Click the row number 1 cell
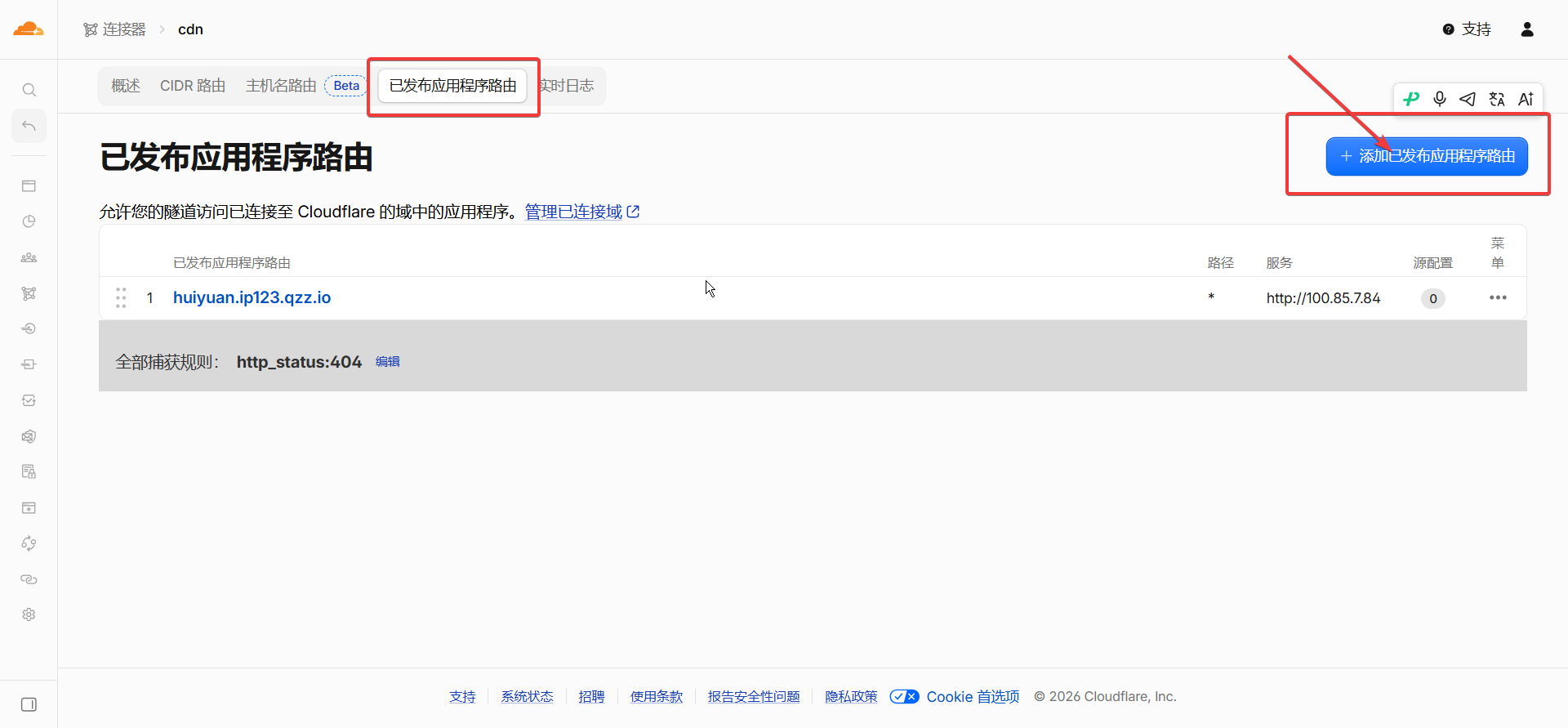This screenshot has width=1568, height=728. pos(150,298)
